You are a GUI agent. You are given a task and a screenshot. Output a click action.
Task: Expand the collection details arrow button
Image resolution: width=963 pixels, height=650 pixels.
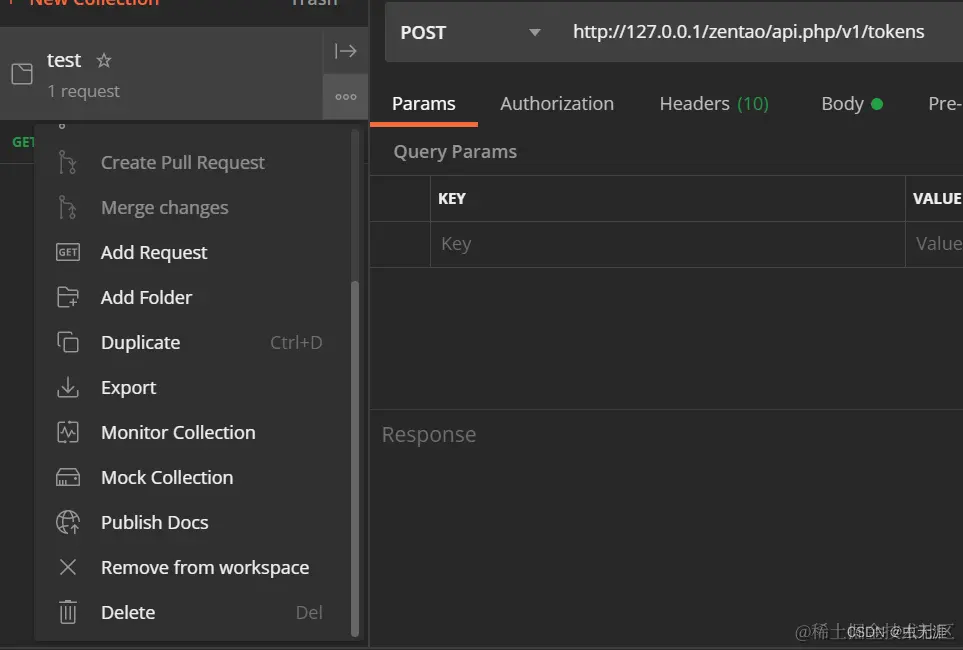(345, 51)
